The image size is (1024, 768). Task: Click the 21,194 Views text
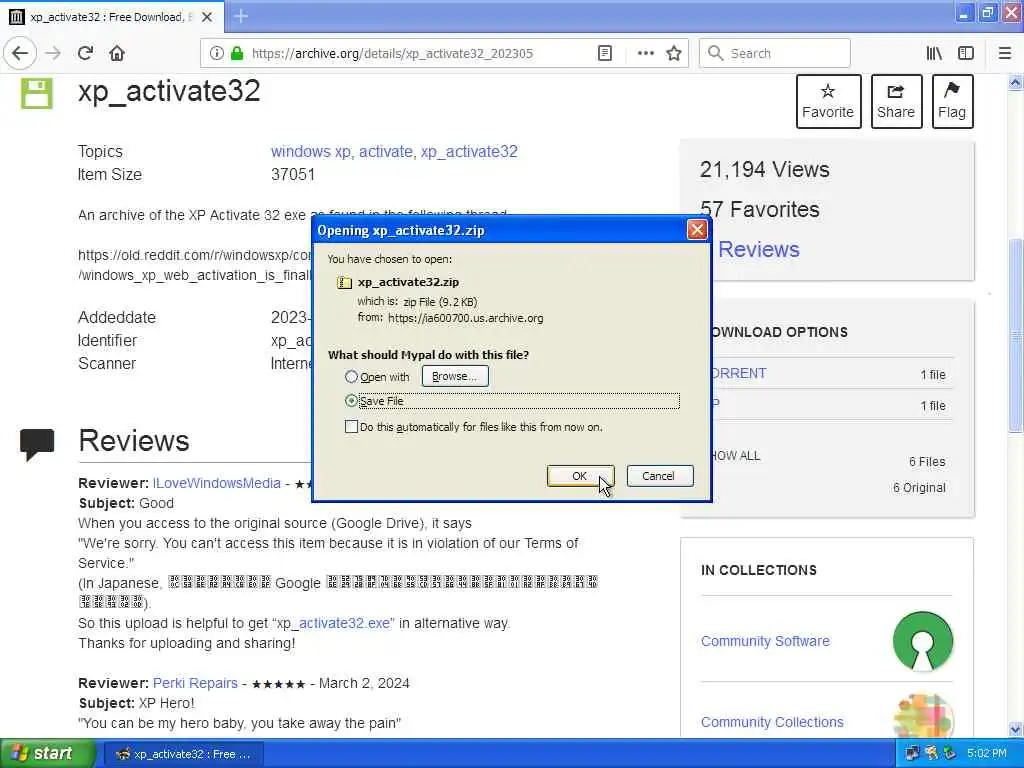[765, 170]
